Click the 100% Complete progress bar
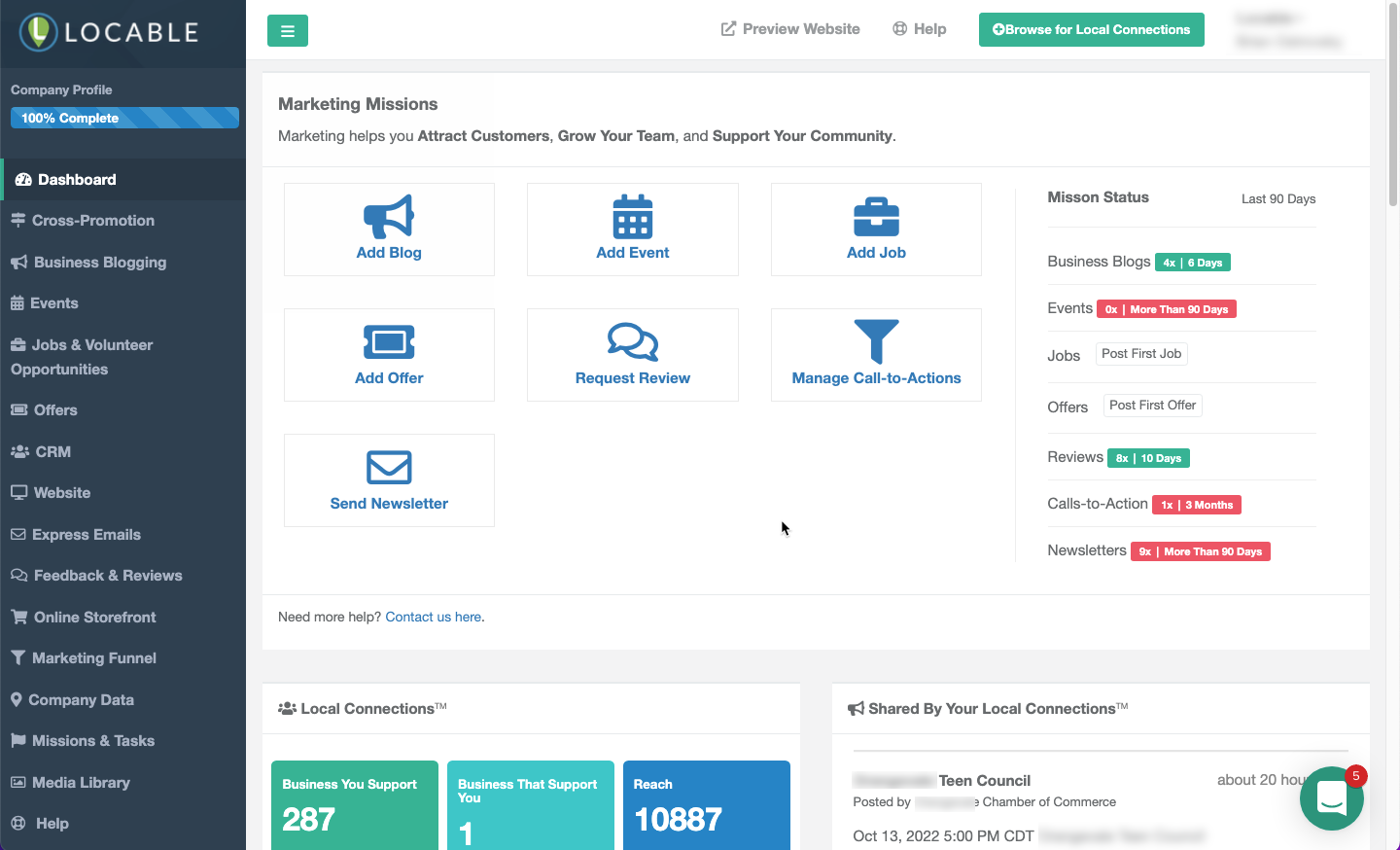 click(x=123, y=117)
